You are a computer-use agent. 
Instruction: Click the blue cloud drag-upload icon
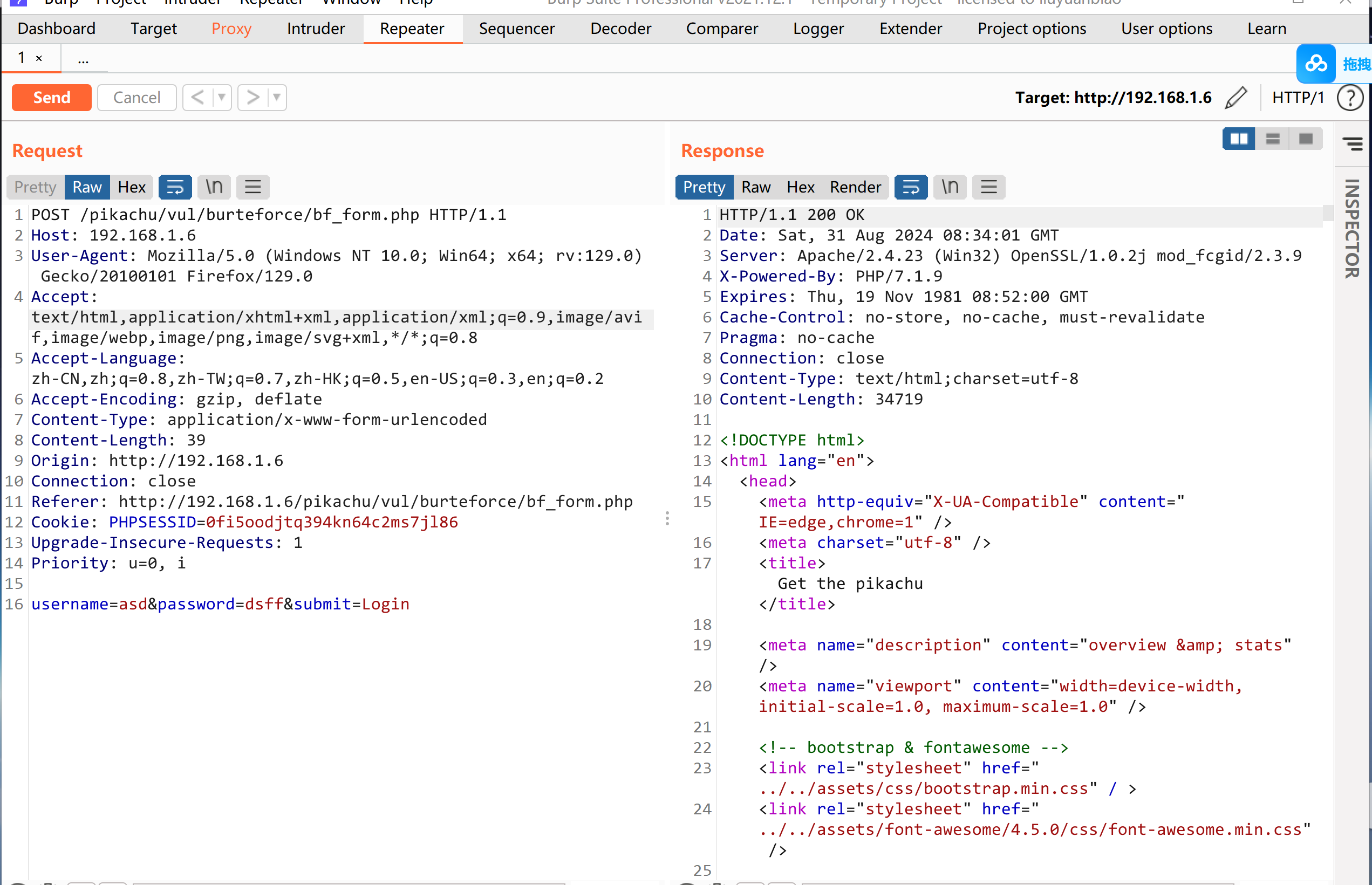(1316, 64)
